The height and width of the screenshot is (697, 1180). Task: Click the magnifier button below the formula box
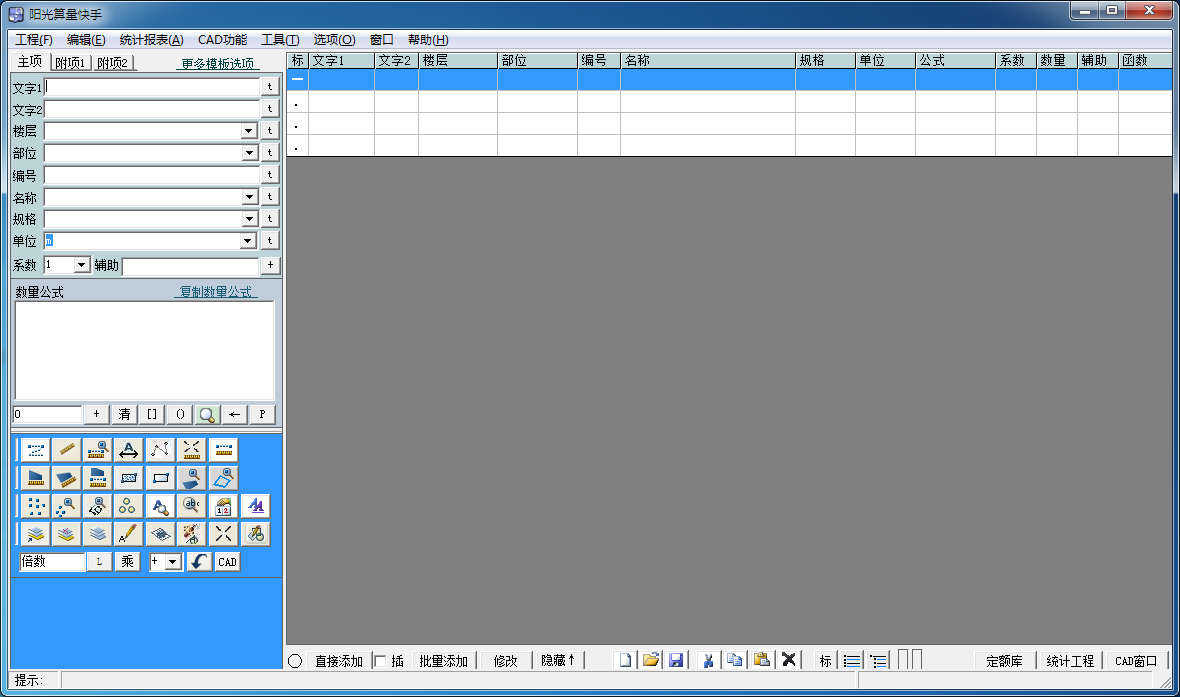207,414
